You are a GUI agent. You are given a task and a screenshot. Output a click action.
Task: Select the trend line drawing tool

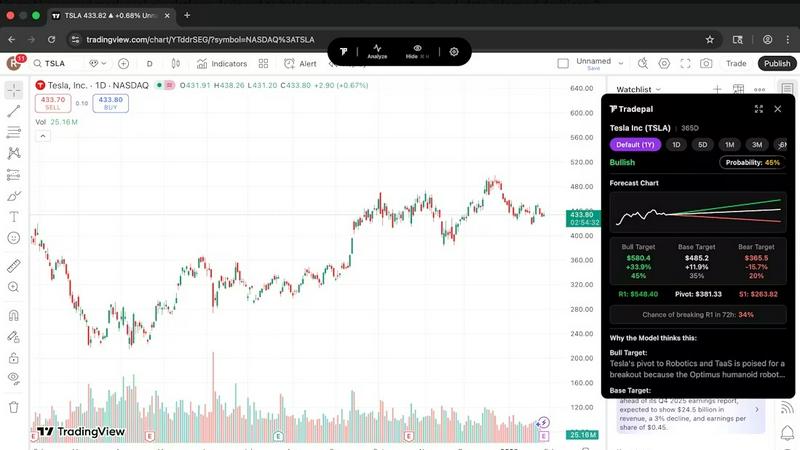point(14,110)
